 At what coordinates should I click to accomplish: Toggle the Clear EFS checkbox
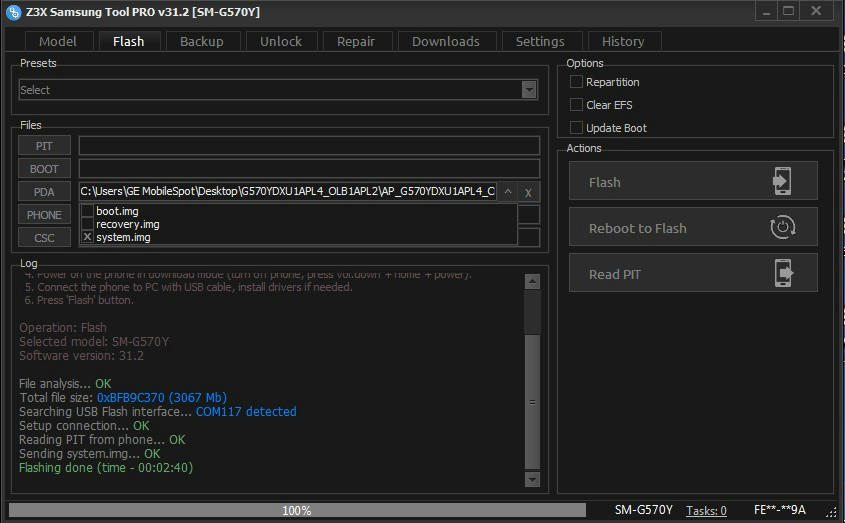pyautogui.click(x=576, y=105)
